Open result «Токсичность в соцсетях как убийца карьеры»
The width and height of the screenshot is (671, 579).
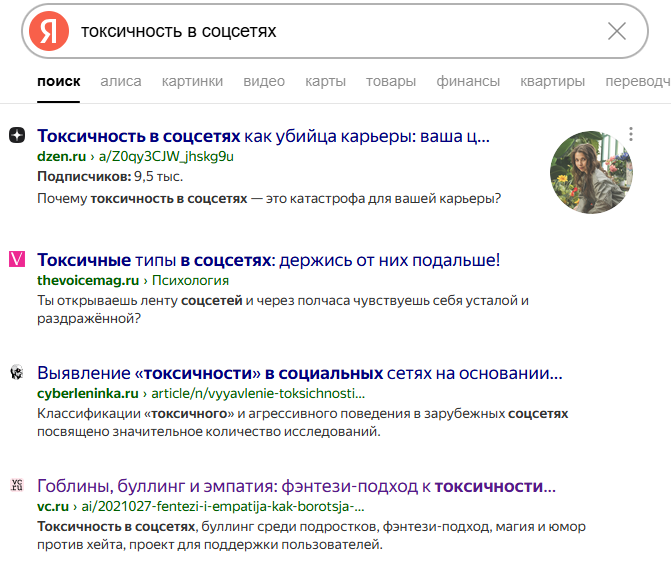(263, 136)
